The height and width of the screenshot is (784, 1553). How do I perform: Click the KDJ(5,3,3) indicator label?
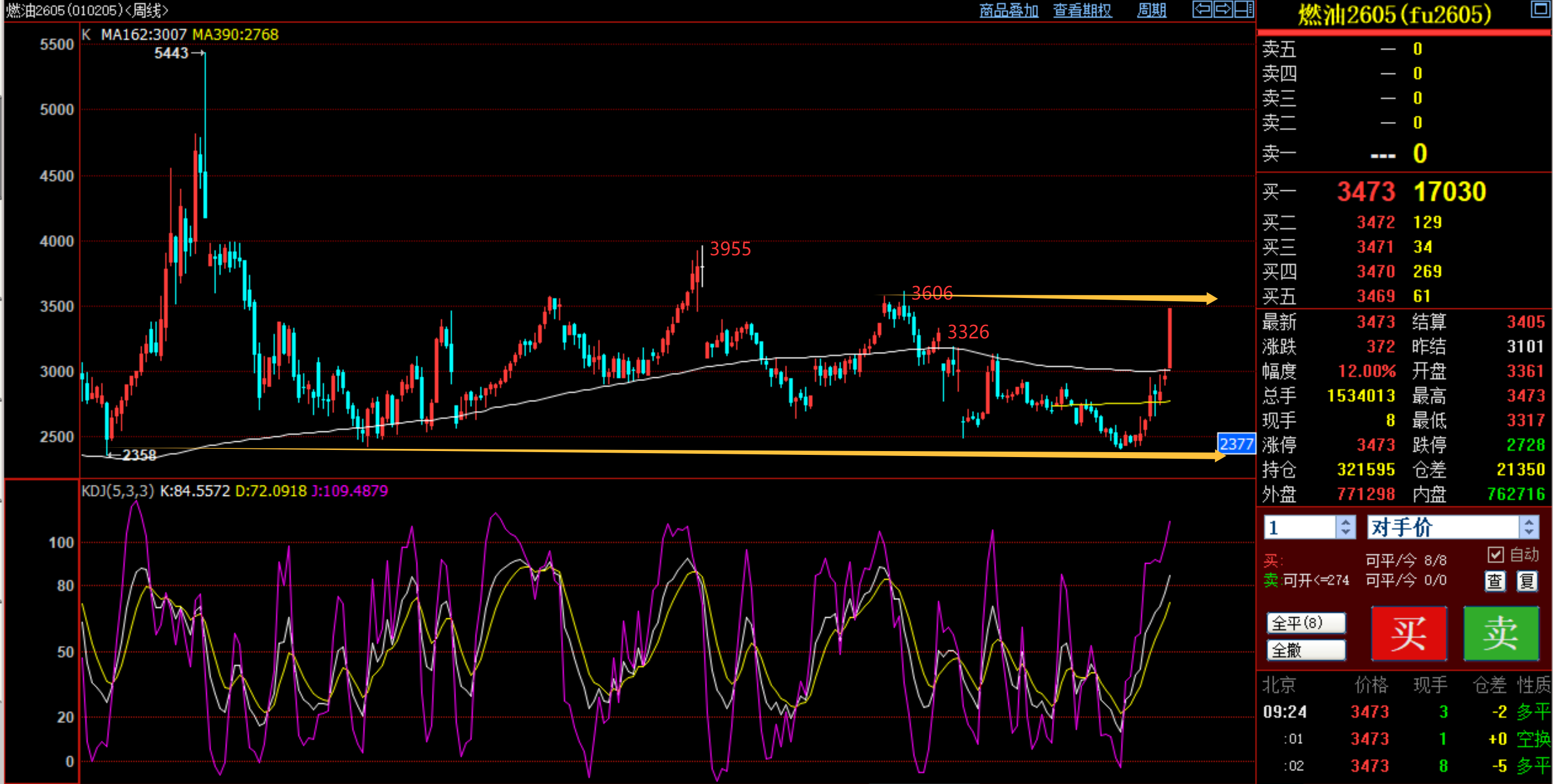pyautogui.click(x=118, y=490)
